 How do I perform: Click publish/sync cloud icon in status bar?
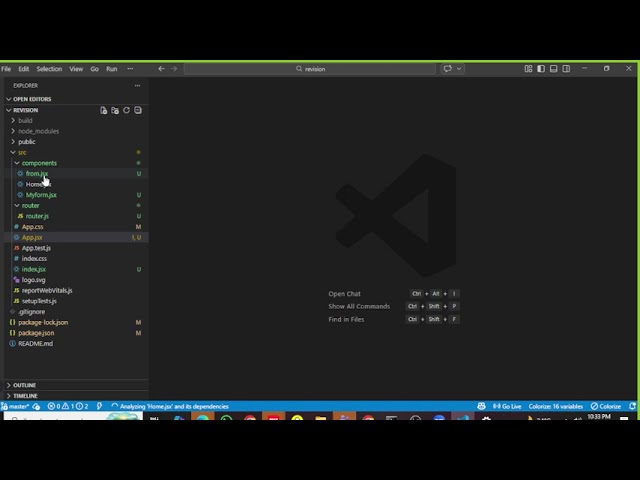[36, 407]
